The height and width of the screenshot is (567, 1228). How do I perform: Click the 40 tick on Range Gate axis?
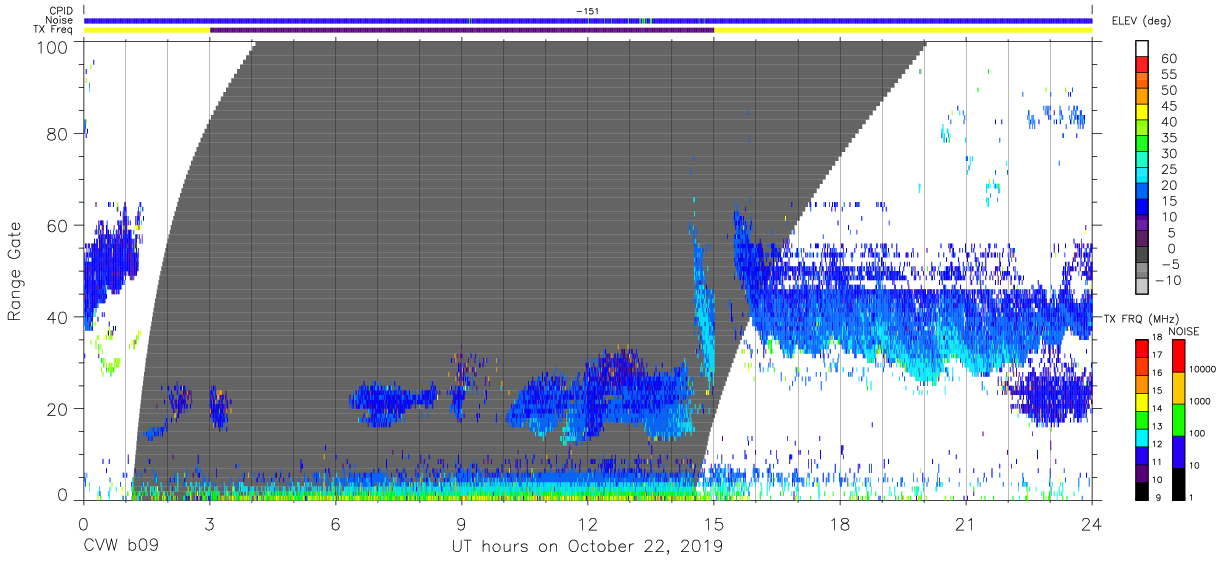(x=59, y=317)
